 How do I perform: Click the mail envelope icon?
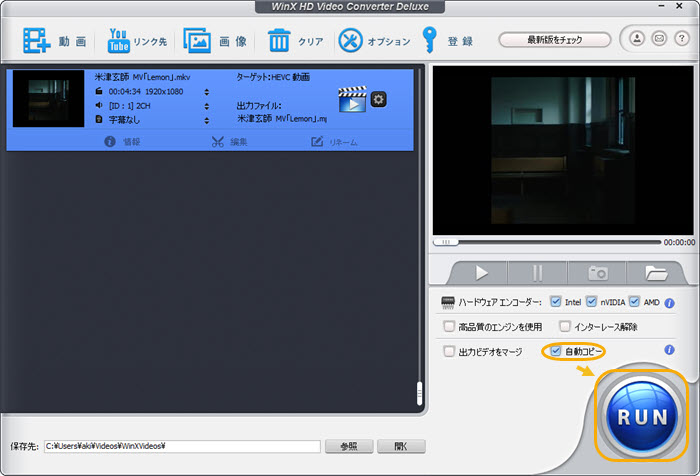point(659,38)
